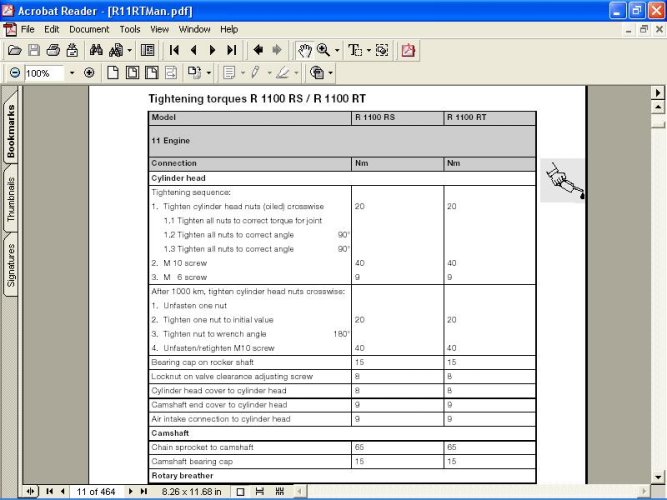Open the Tools menu
This screenshot has height=500, width=667.
[x=130, y=29]
